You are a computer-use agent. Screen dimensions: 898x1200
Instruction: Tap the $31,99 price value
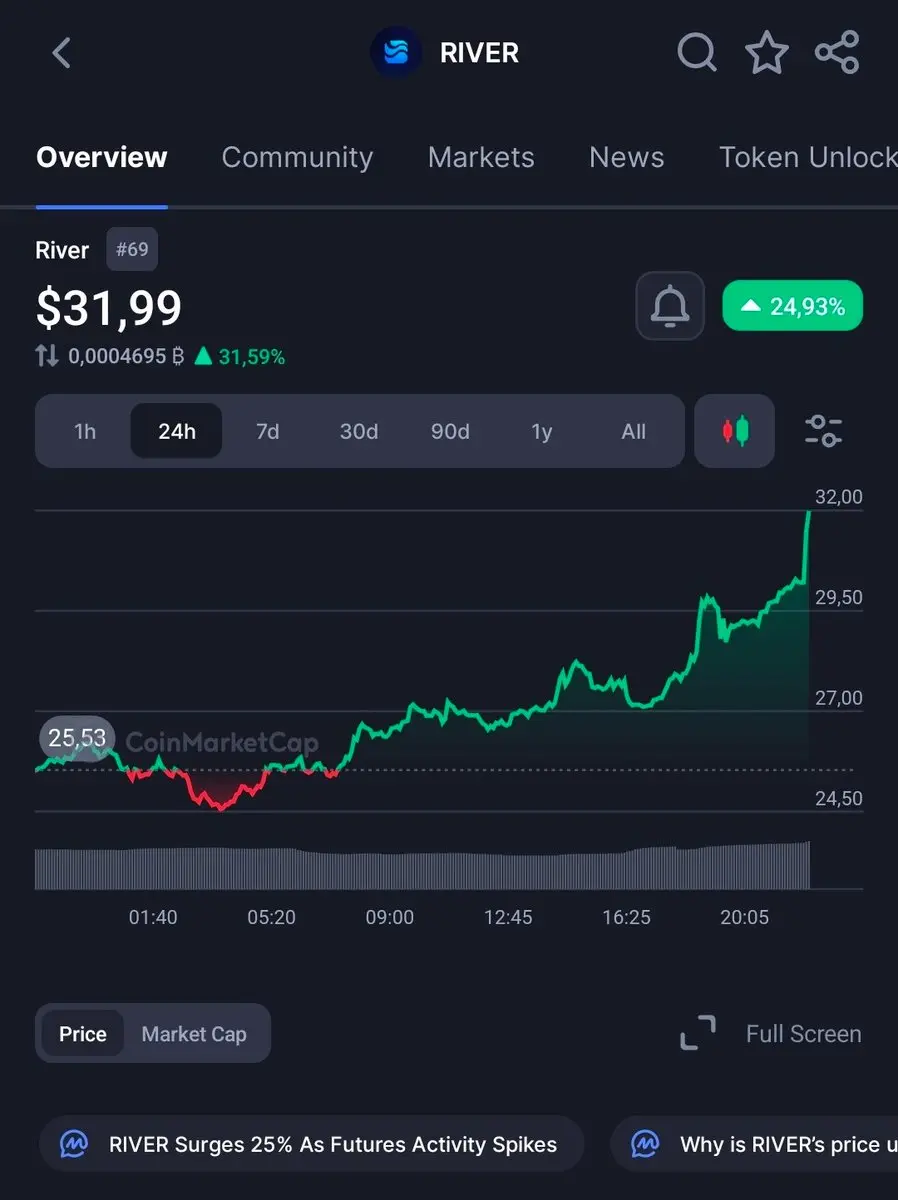(109, 308)
